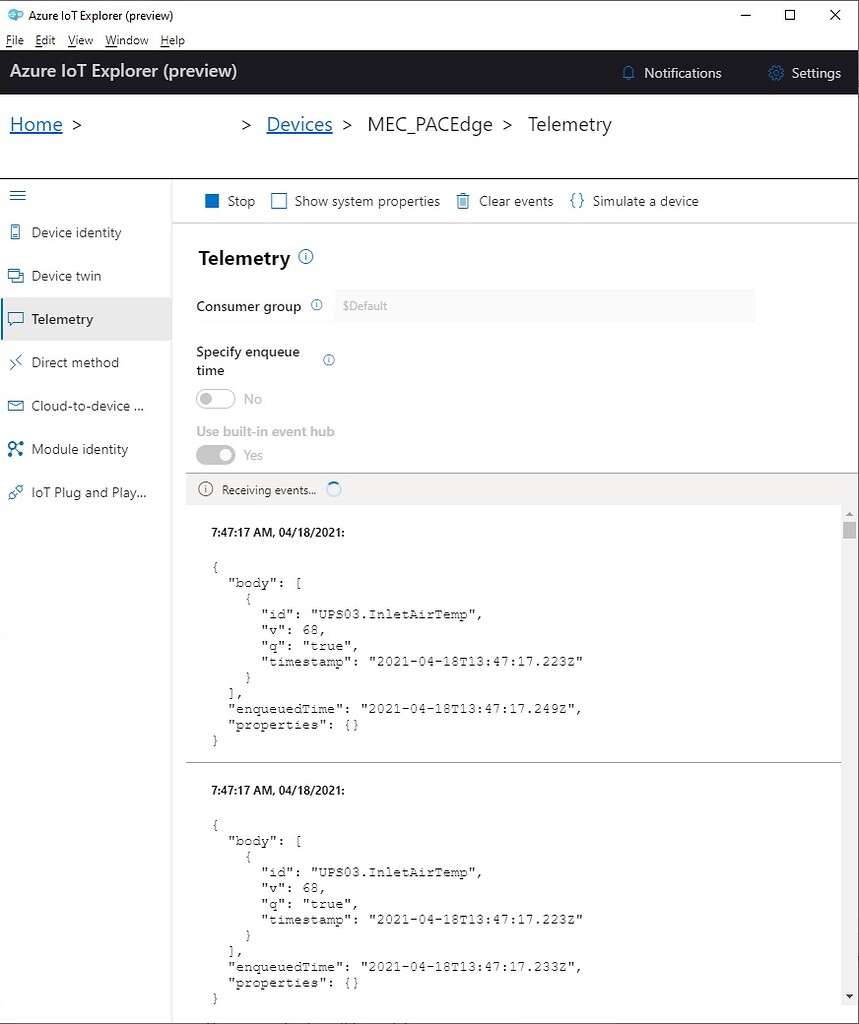Open Notifications via the bell icon

click(x=628, y=72)
